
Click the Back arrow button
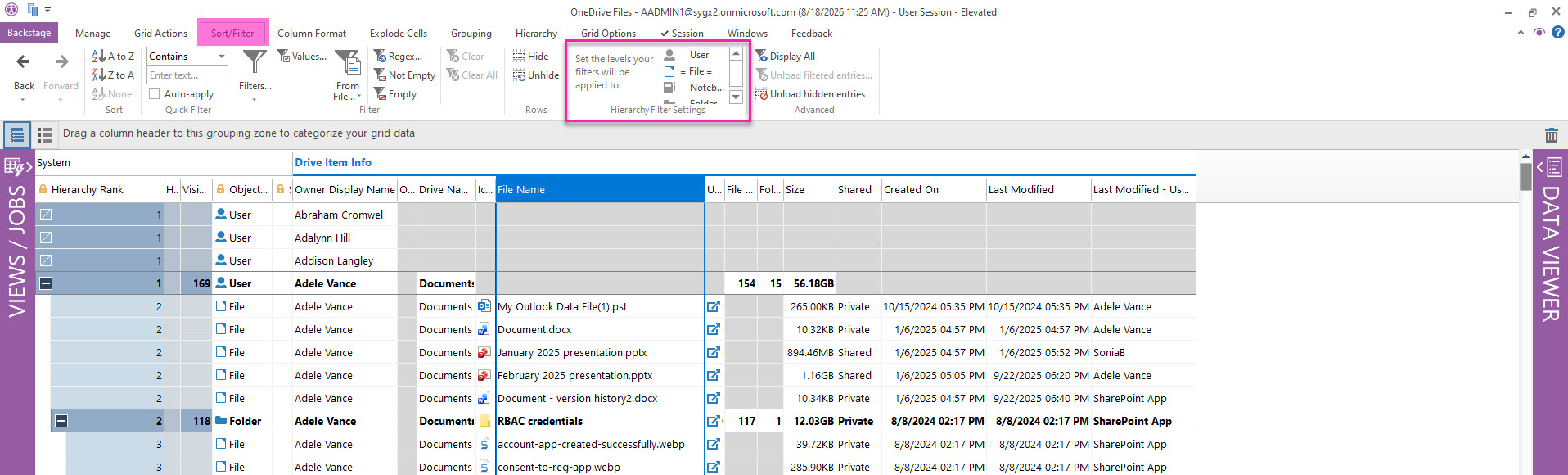point(24,62)
